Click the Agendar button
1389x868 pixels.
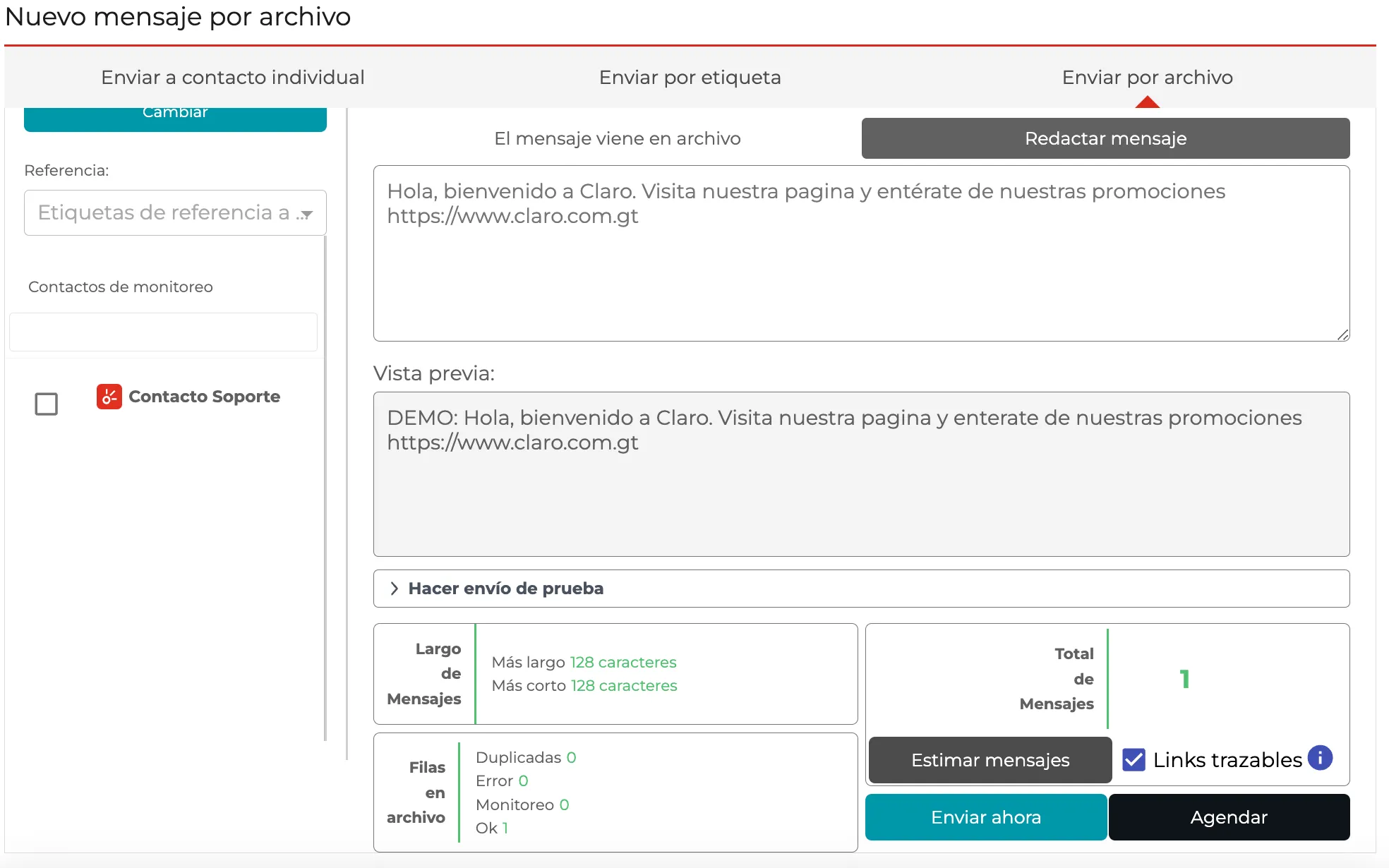pos(1229,817)
